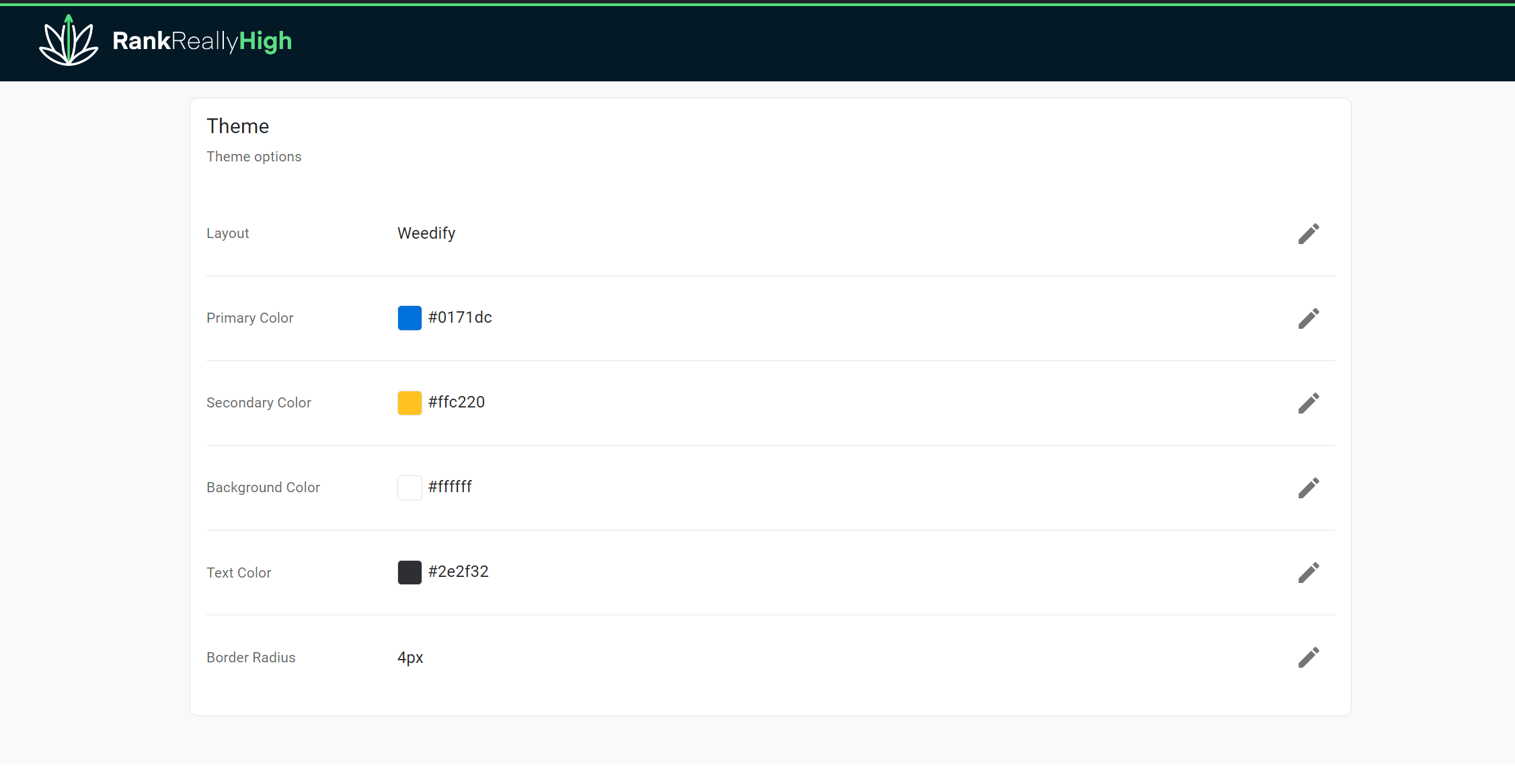Click the Weedify layout value
Image resolution: width=1515 pixels, height=784 pixels.
tap(426, 233)
